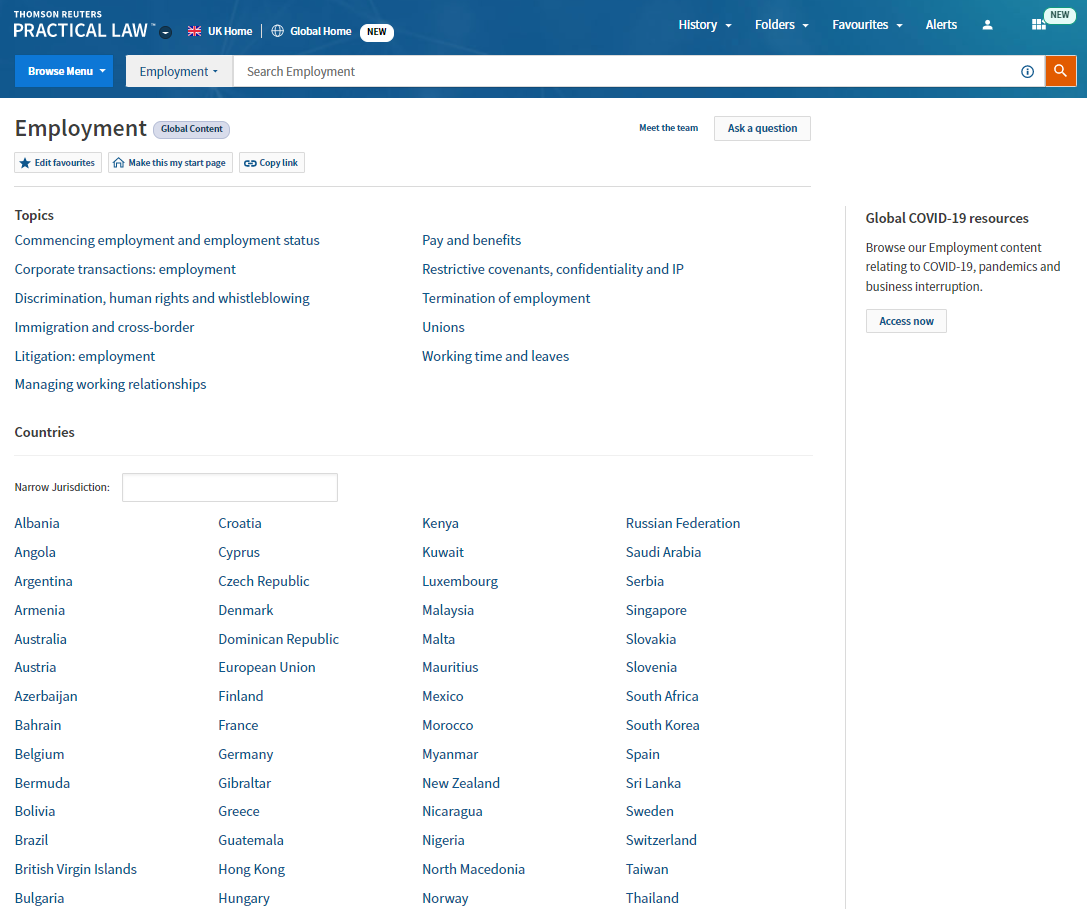This screenshot has width=1087, height=909.
Task: Click the Copy link button
Action: [271, 163]
